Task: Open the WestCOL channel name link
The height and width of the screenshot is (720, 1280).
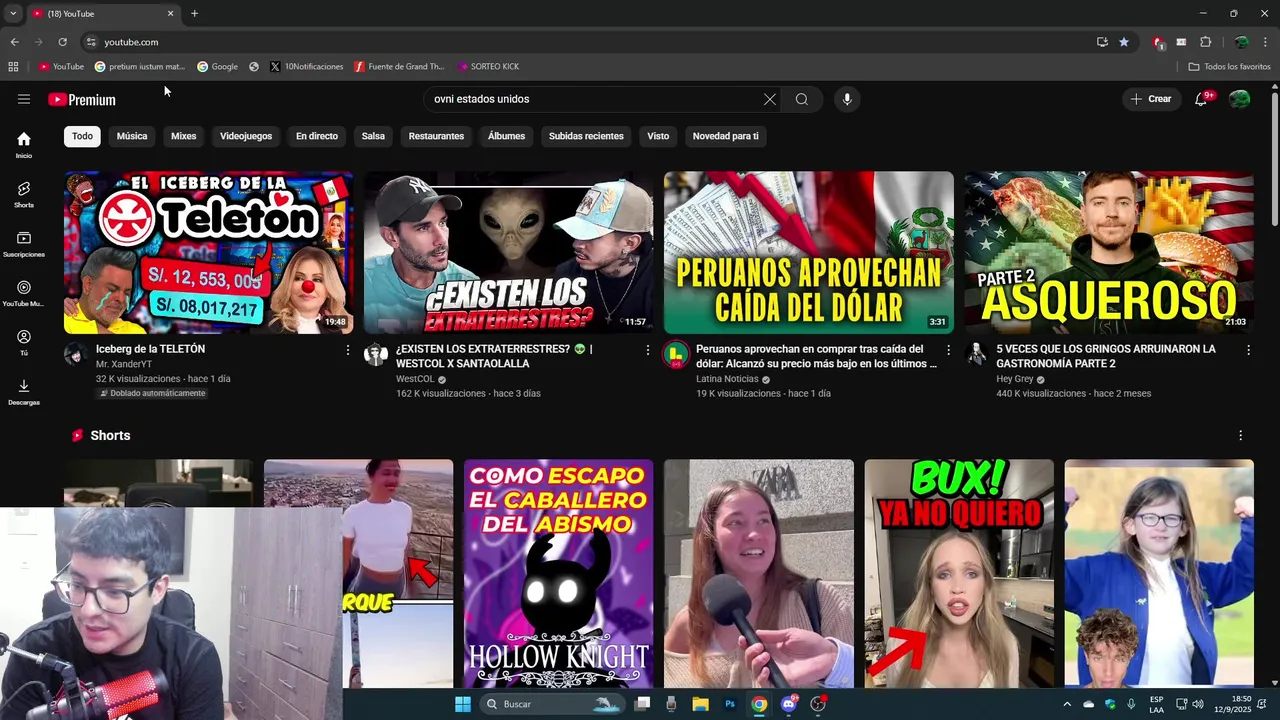Action: [x=415, y=379]
